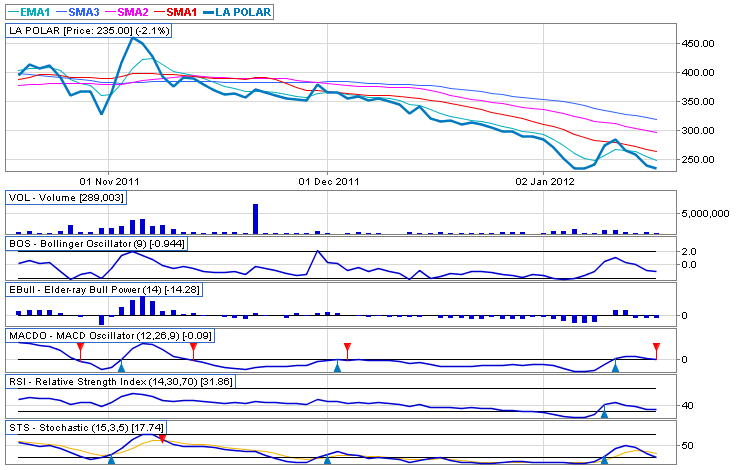Click the 40 axis label of the RSI panel
The width and height of the screenshot is (745, 470).
point(687,406)
